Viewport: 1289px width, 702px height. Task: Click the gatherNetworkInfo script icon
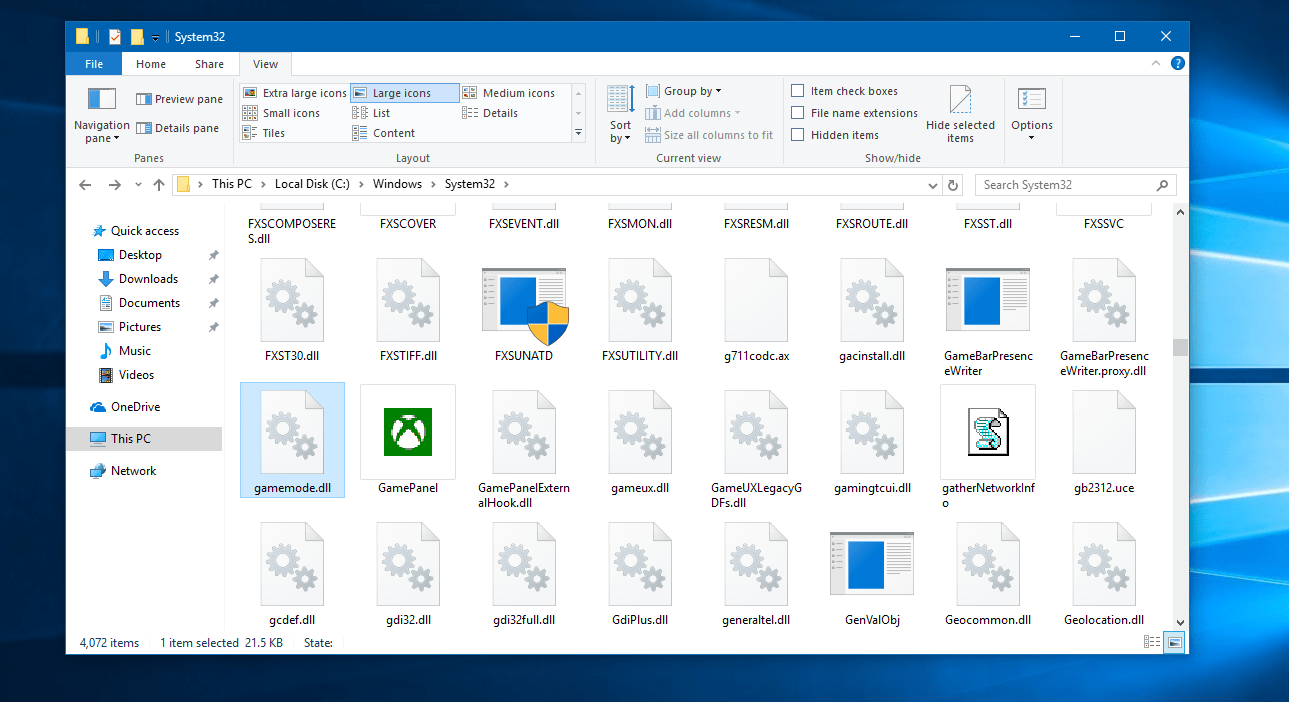[x=987, y=432]
